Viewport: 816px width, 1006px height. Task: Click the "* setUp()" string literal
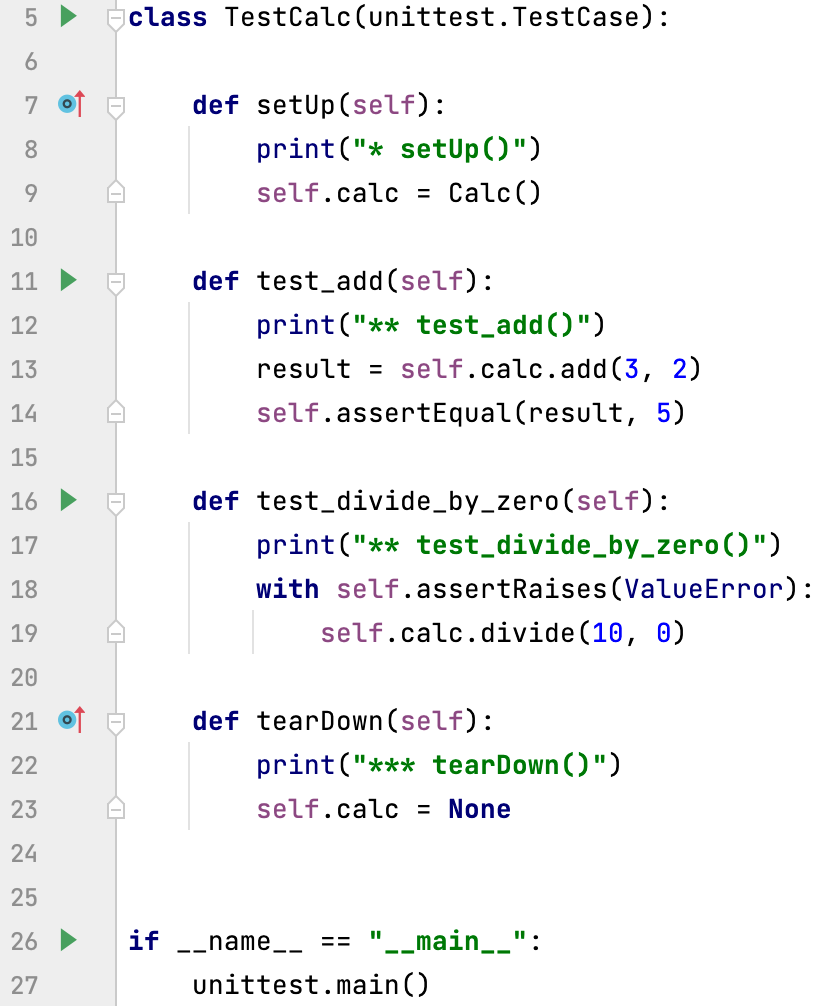click(x=439, y=149)
